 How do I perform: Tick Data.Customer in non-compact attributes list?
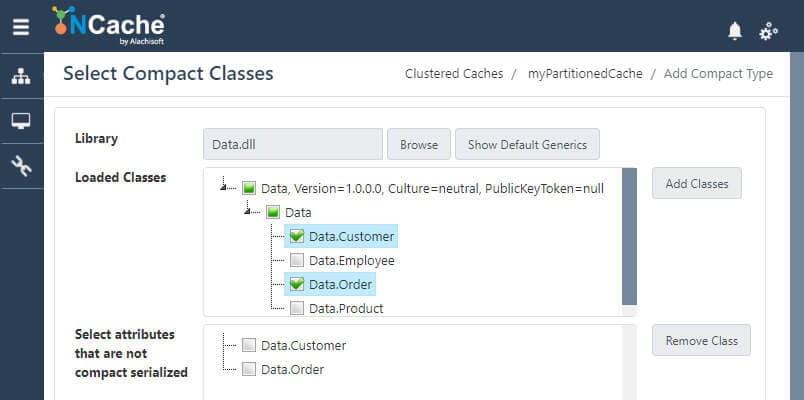pos(249,345)
